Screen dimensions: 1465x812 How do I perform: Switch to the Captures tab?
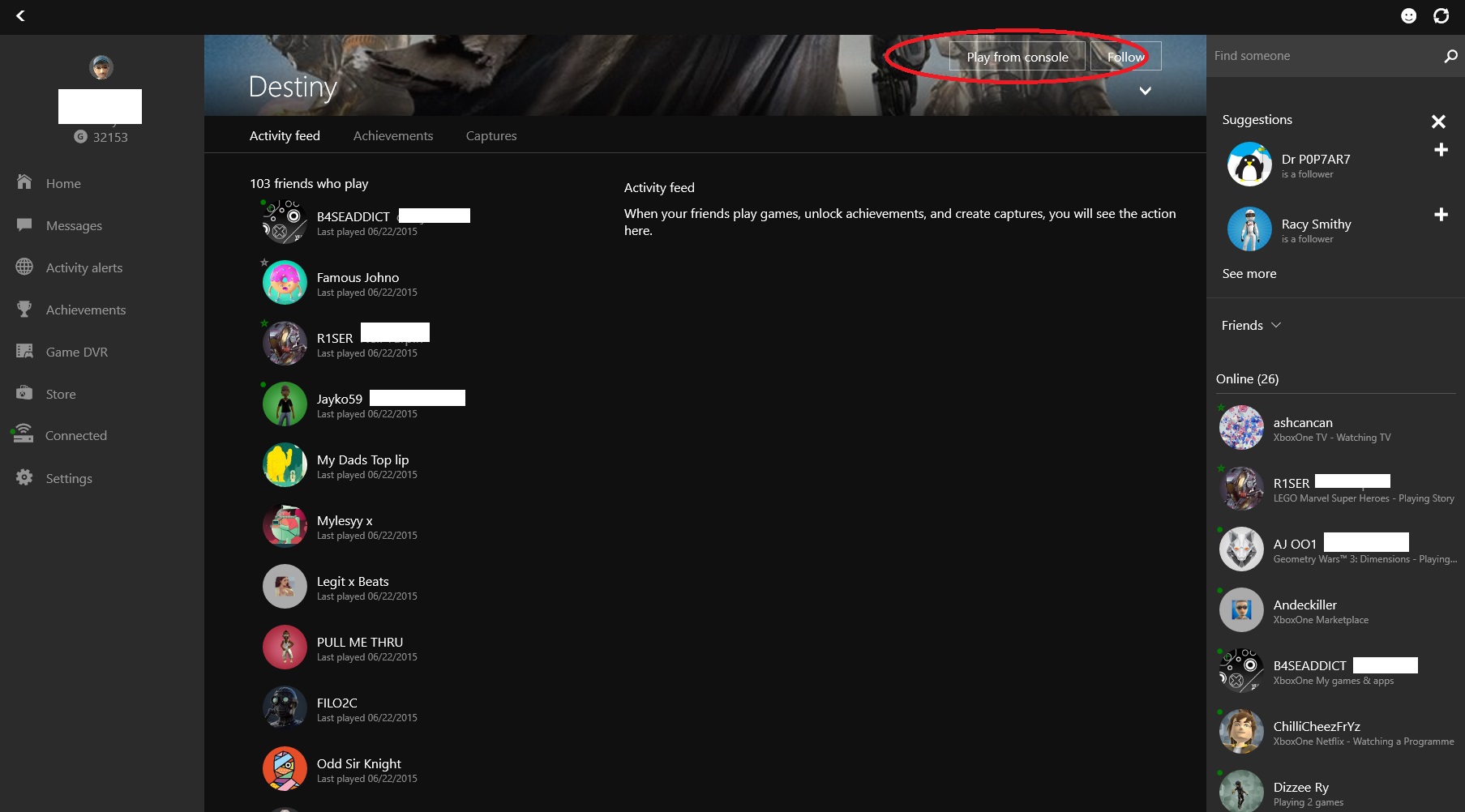(x=491, y=135)
